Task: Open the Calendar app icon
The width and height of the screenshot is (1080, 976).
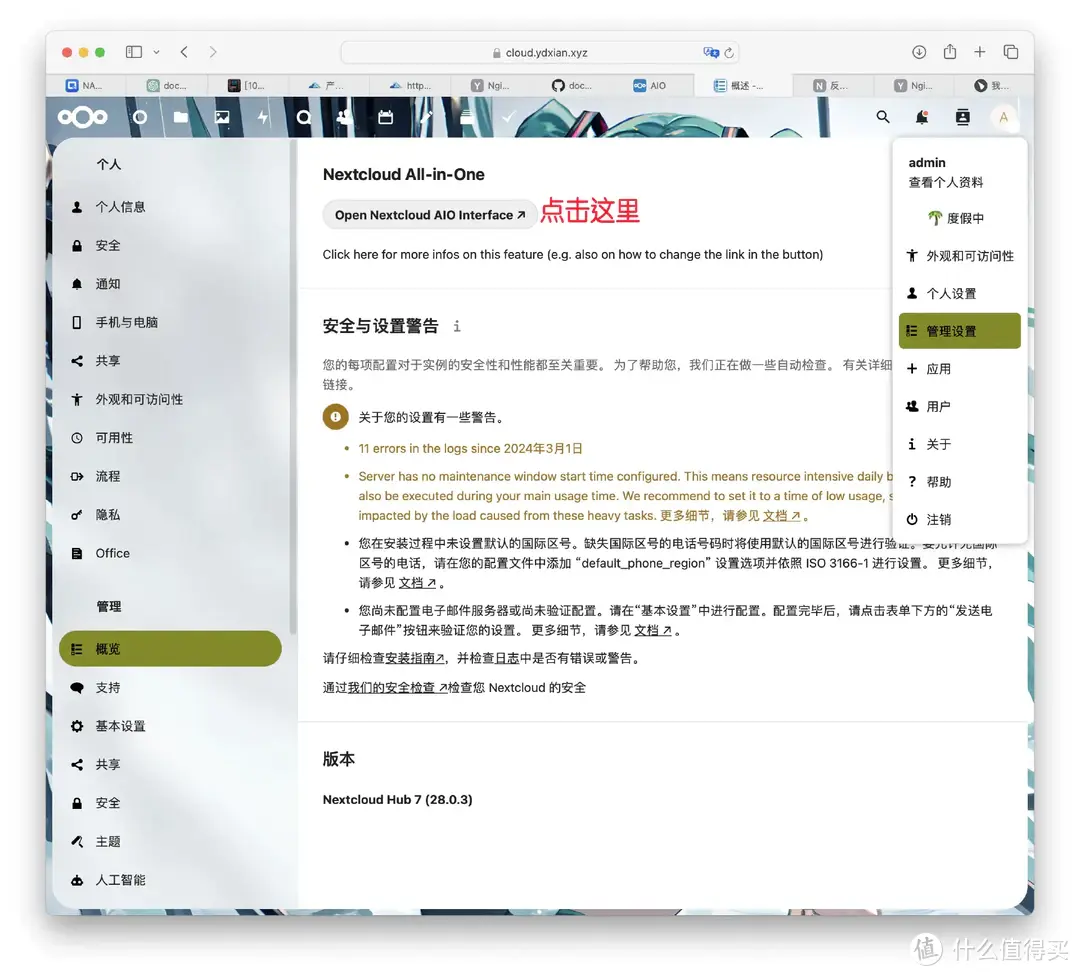Action: pyautogui.click(x=386, y=117)
